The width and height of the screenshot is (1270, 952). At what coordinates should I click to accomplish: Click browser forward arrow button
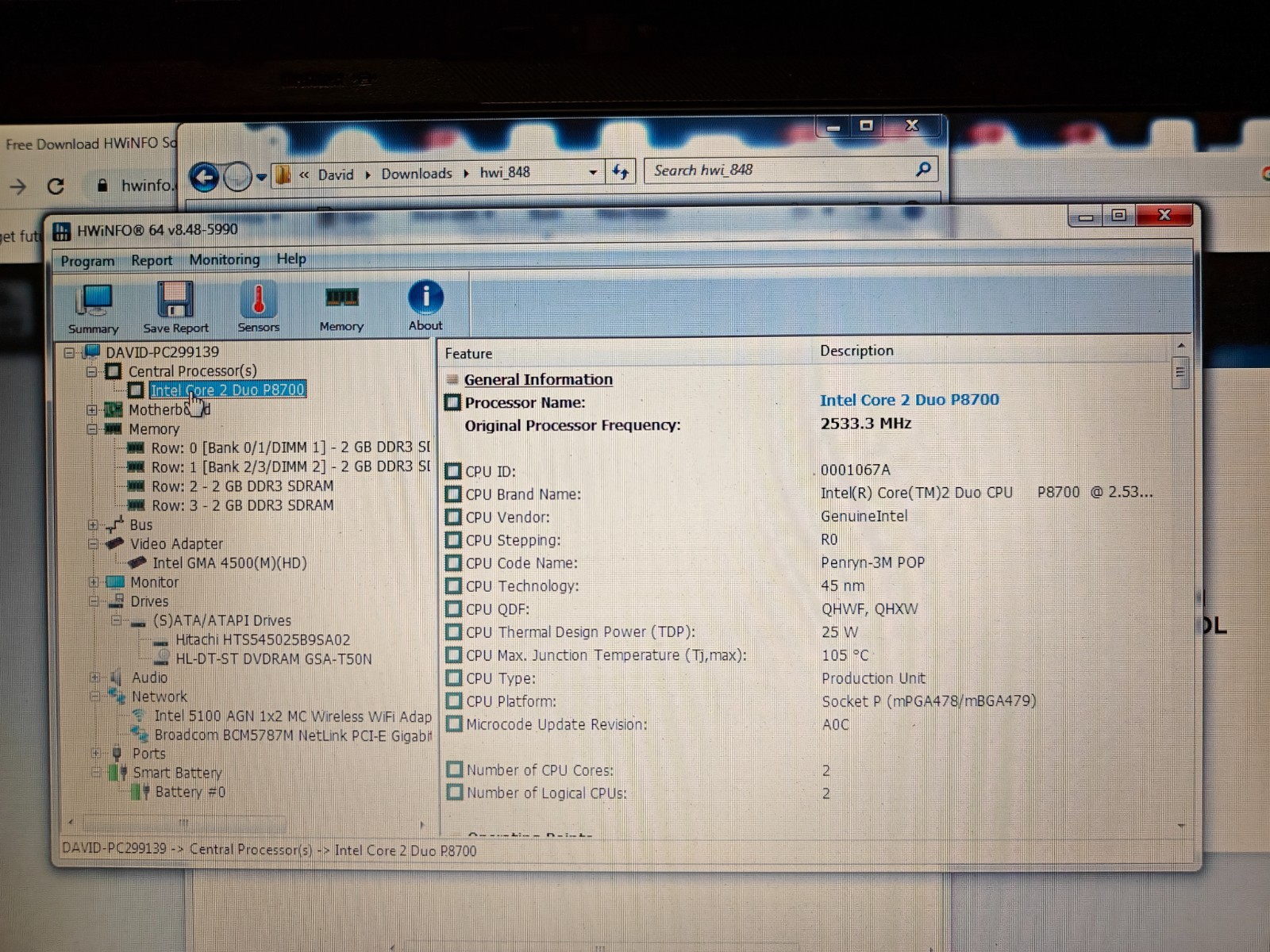click(x=17, y=187)
